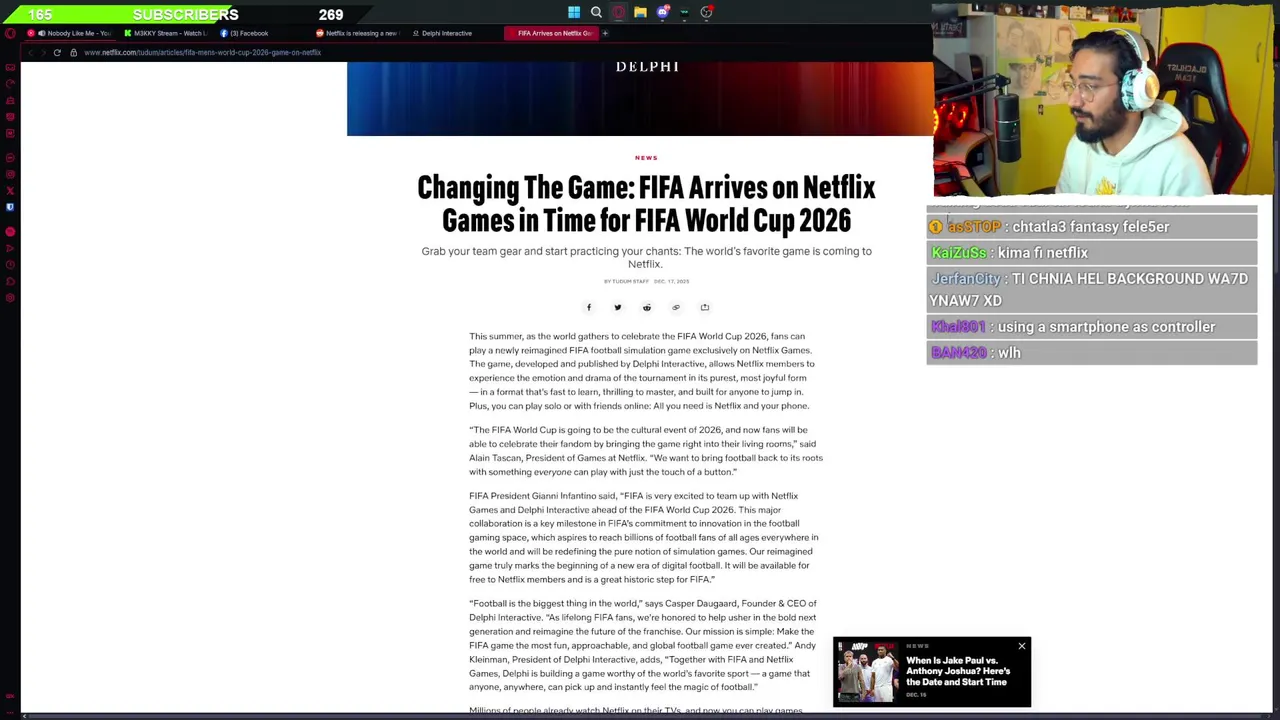Open the X (Twitter) sidebar icon
The height and width of the screenshot is (720, 1280).
pyautogui.click(x=10, y=190)
